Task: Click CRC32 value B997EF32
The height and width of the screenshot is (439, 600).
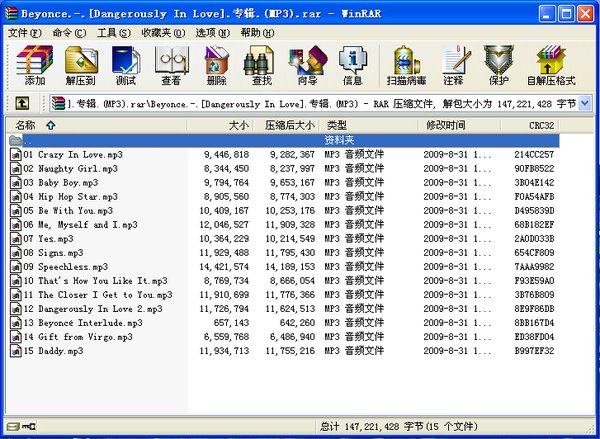Action: pos(534,351)
